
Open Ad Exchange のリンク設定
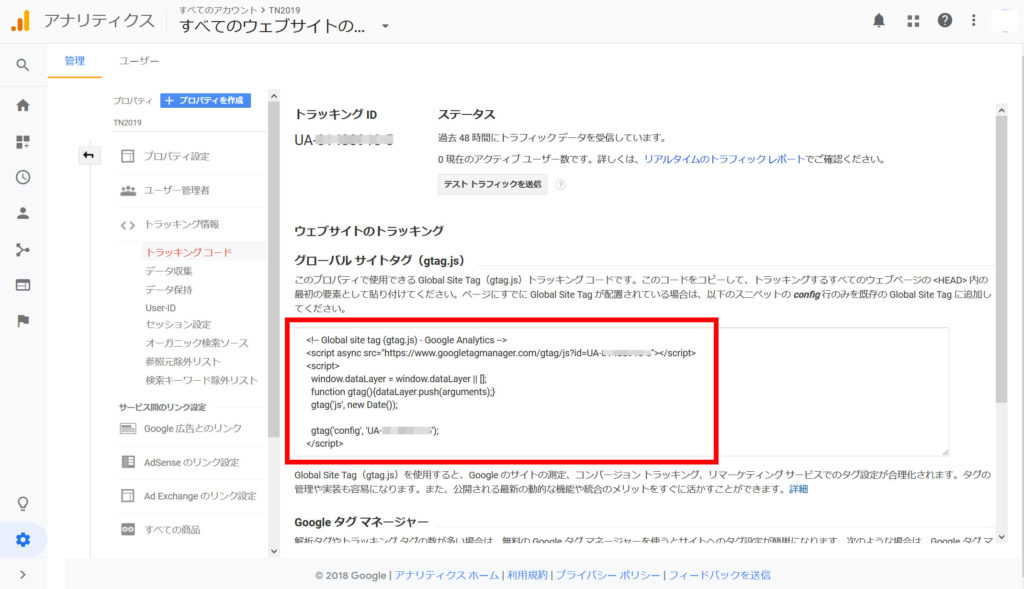(200, 496)
